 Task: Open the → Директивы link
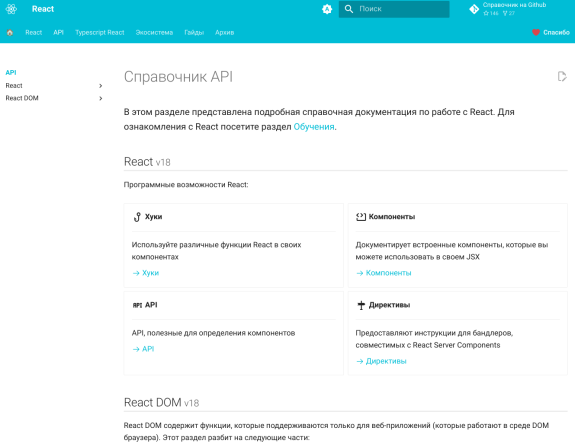click(381, 361)
